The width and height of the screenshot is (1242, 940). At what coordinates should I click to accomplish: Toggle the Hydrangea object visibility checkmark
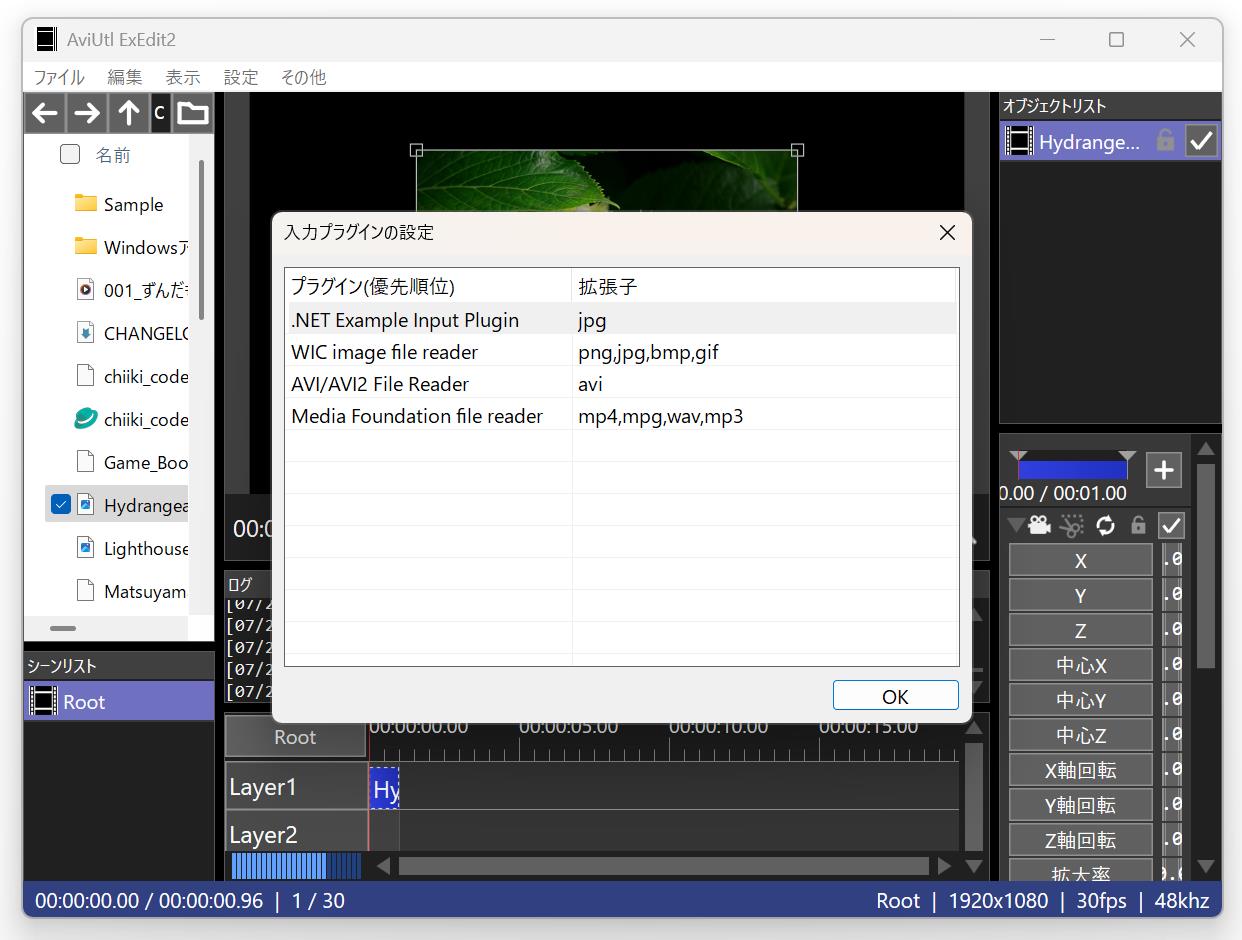pyautogui.click(x=1201, y=141)
